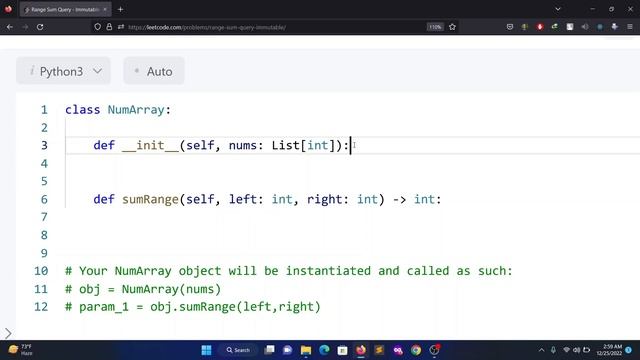This screenshot has width=640, height=360.
Task: Open the Wi-Fi network tray icon
Action: 566,350
